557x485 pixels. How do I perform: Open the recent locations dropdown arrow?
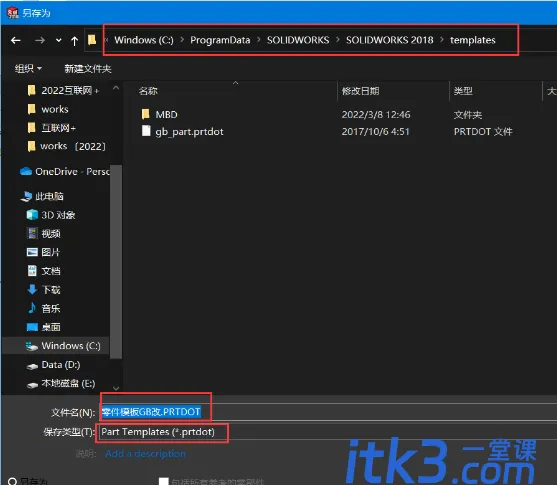pos(59,41)
